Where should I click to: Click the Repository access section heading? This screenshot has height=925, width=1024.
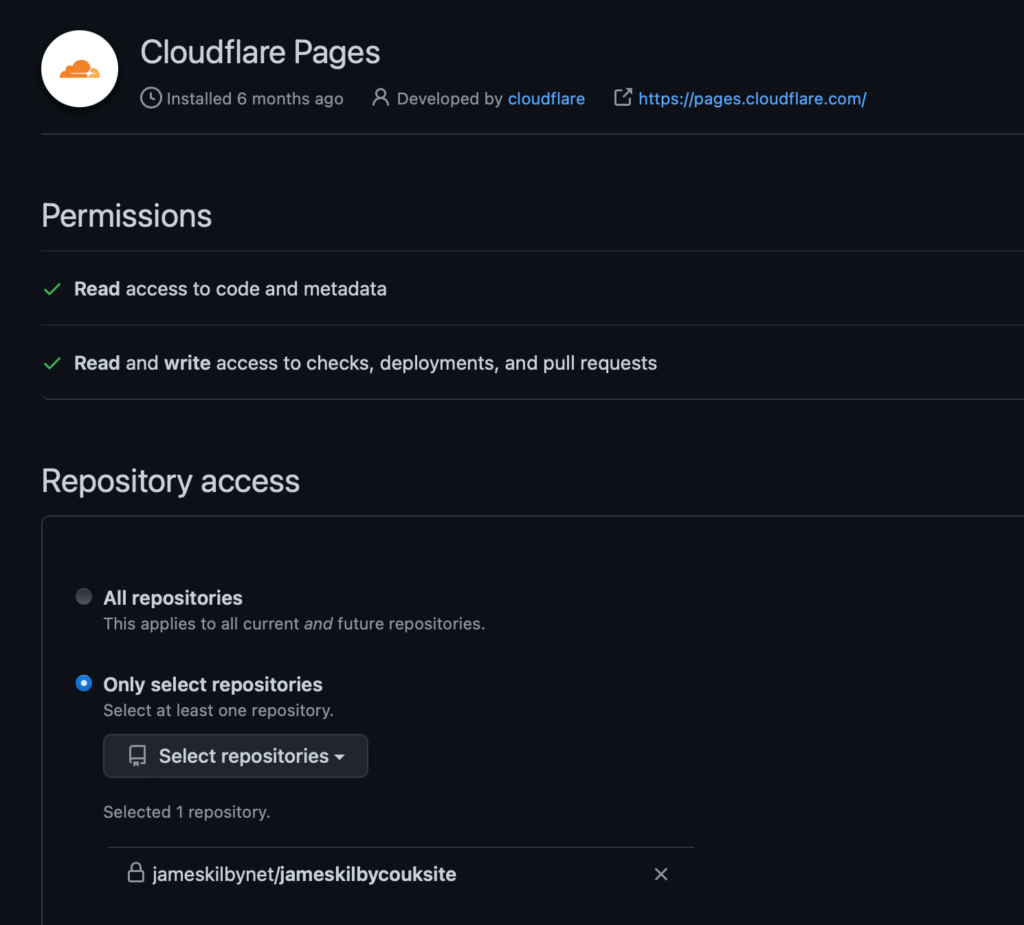pyautogui.click(x=171, y=481)
